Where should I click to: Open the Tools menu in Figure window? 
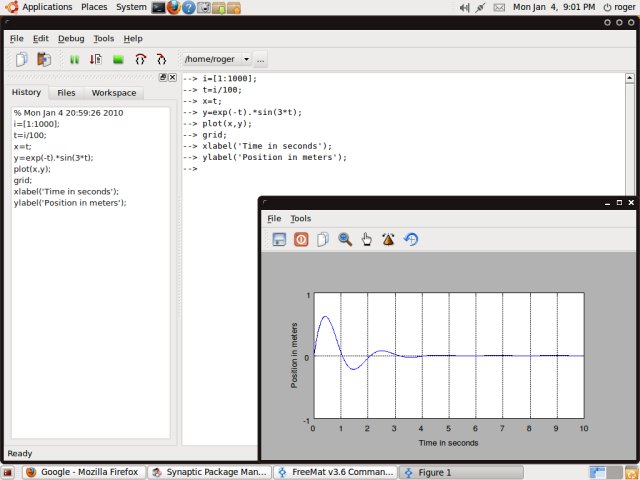300,218
